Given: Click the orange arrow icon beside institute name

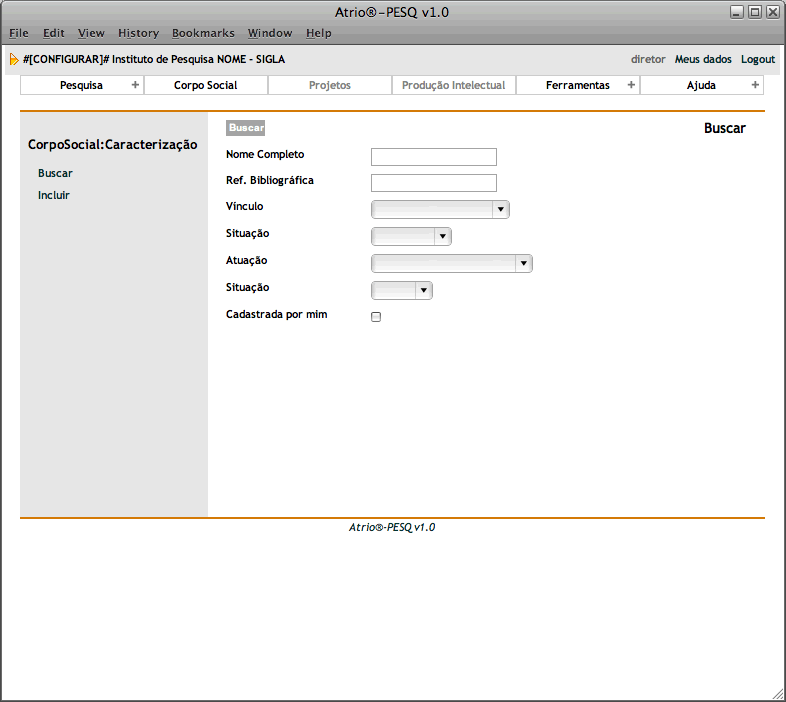Looking at the screenshot, I should 14,59.
